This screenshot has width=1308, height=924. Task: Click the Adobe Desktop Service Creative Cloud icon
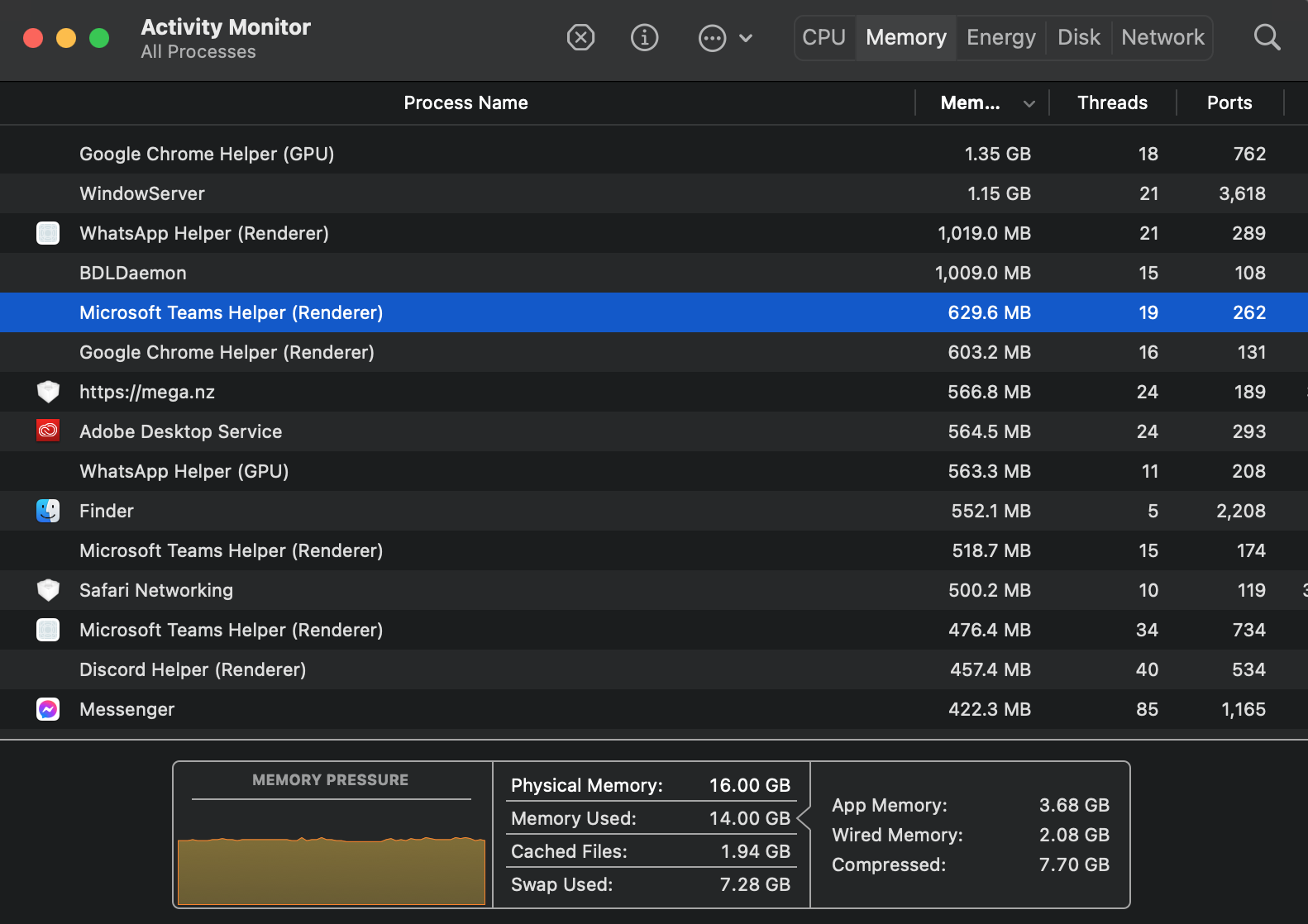48,431
